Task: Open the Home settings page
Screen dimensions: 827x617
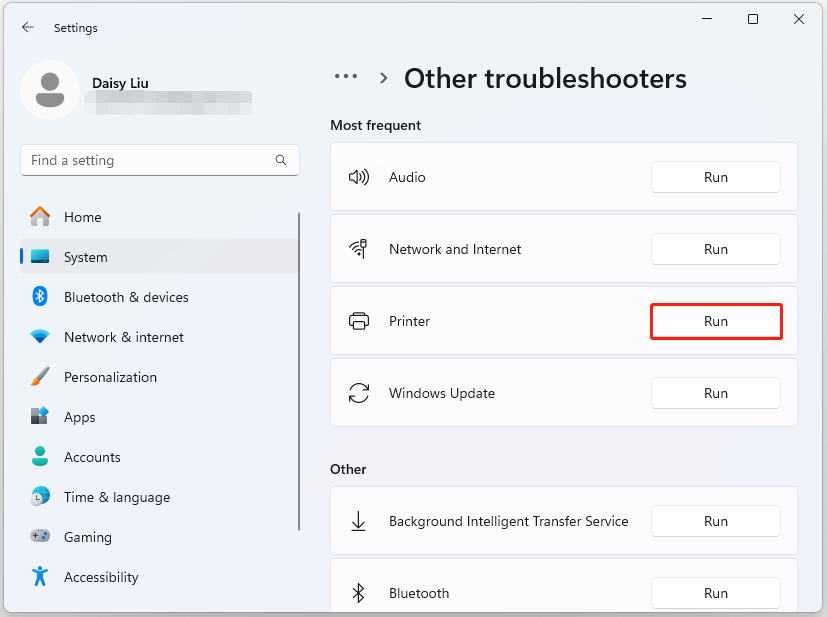Action: tap(82, 217)
